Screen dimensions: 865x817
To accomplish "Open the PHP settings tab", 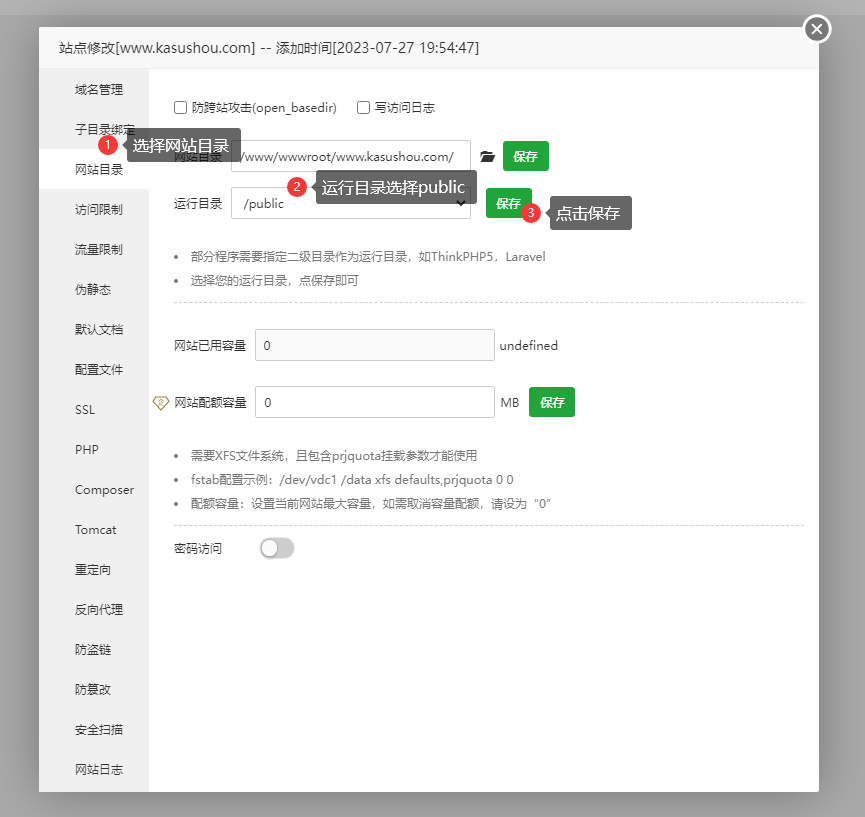I will pos(87,449).
